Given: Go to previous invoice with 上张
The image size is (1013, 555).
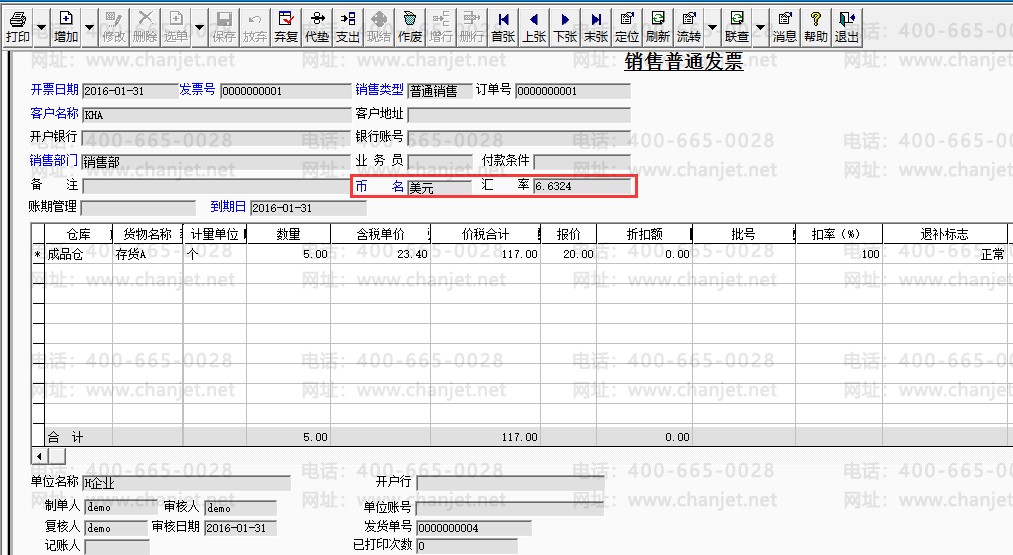Looking at the screenshot, I should tap(534, 27).
